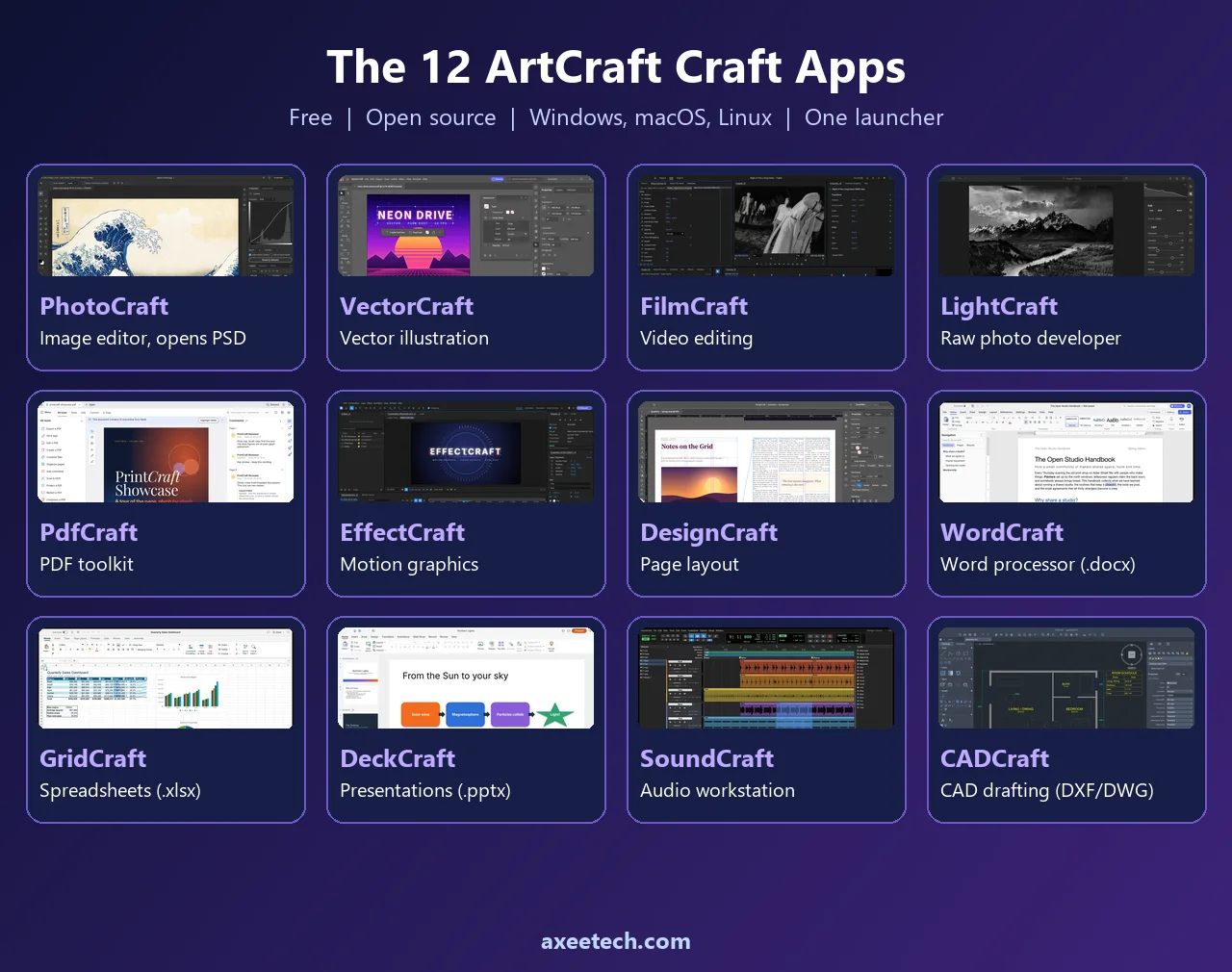Image resolution: width=1232 pixels, height=972 pixels.
Task: Open the WordCraft document thumbnail
Action: pos(1066,451)
